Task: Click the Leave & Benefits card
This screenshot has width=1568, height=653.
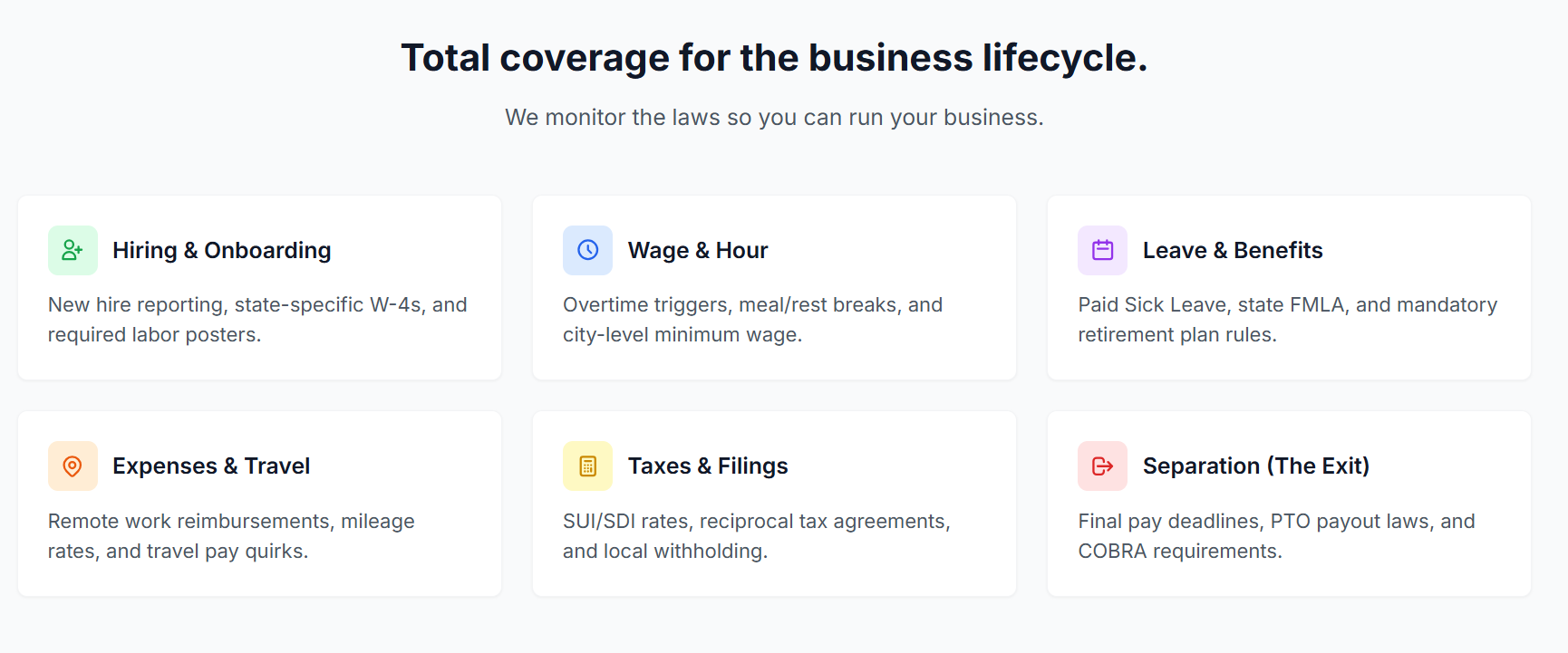Action: click(x=1289, y=287)
